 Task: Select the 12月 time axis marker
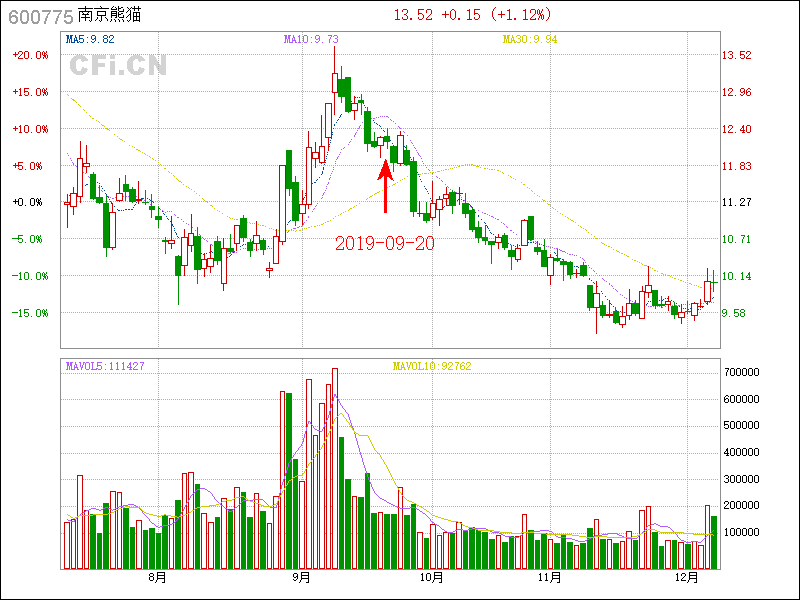pos(686,577)
